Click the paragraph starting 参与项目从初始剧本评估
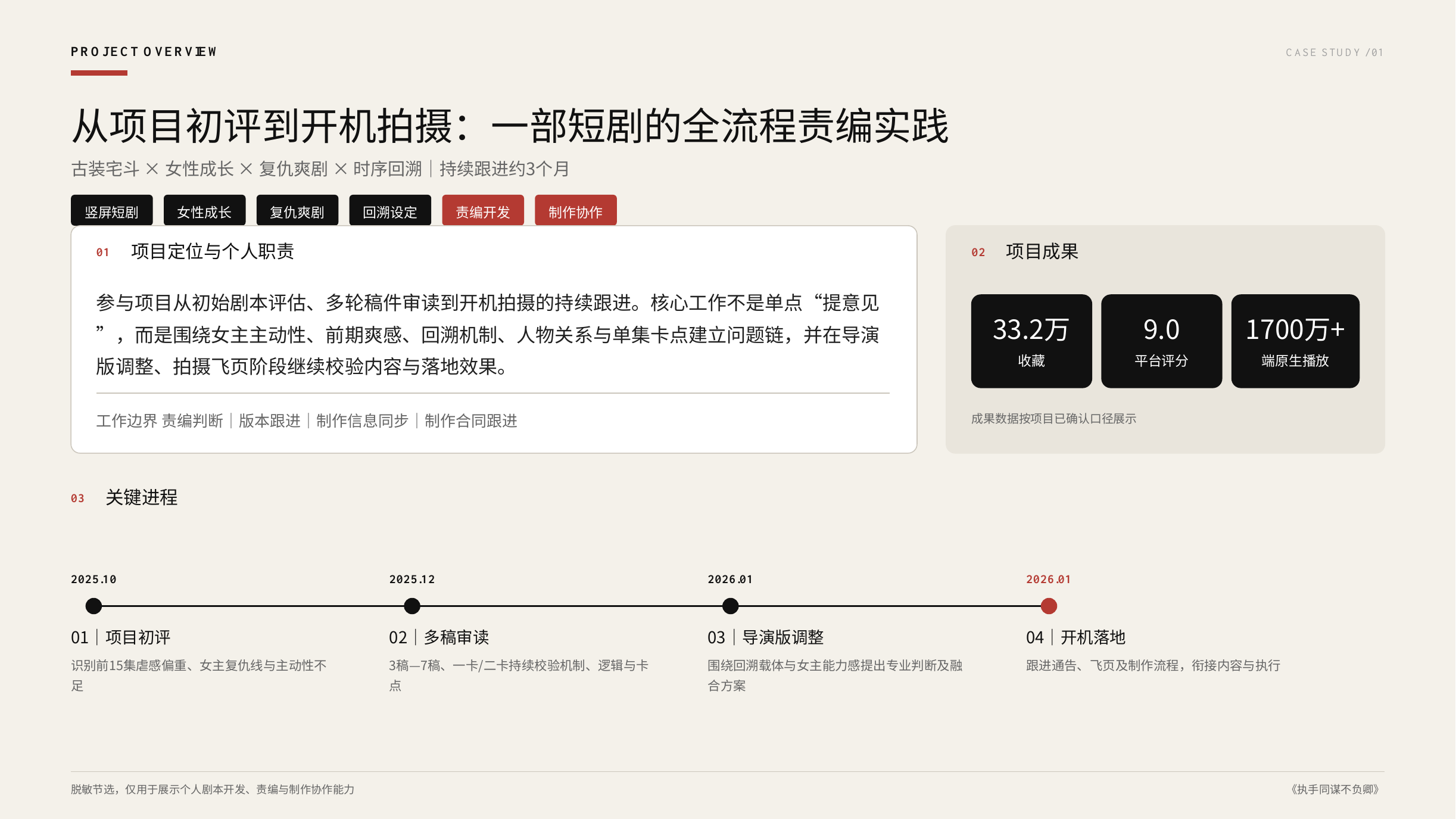 (x=488, y=335)
